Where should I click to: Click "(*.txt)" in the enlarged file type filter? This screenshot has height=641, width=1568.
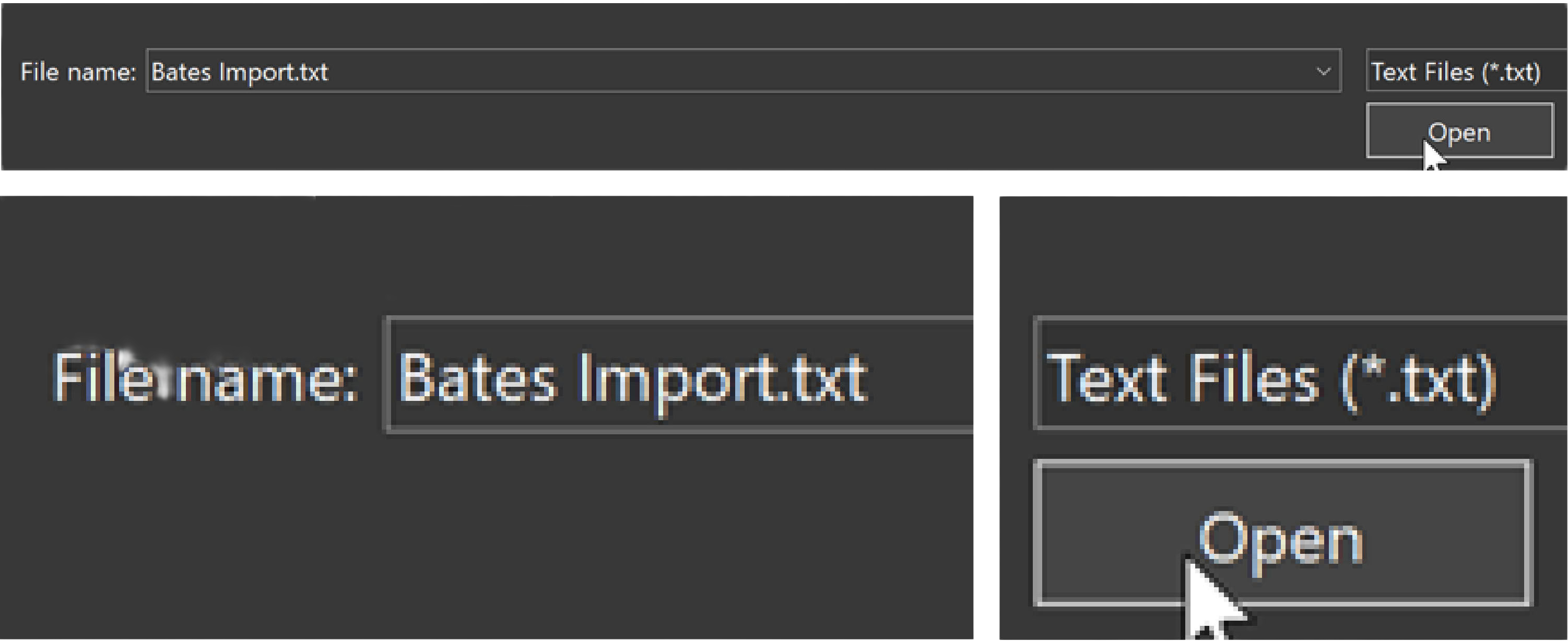(1418, 378)
